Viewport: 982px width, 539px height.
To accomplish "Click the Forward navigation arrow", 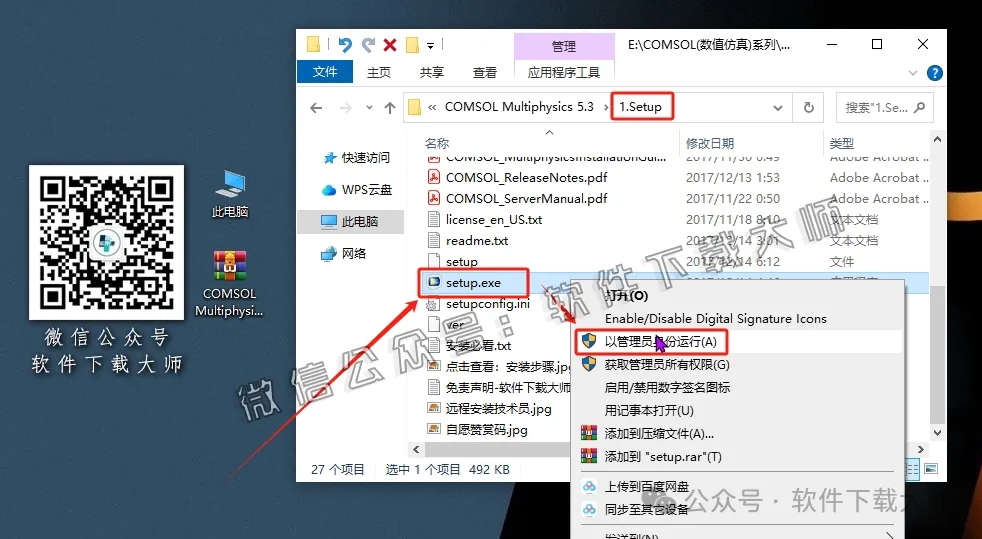I will pyautogui.click(x=345, y=108).
